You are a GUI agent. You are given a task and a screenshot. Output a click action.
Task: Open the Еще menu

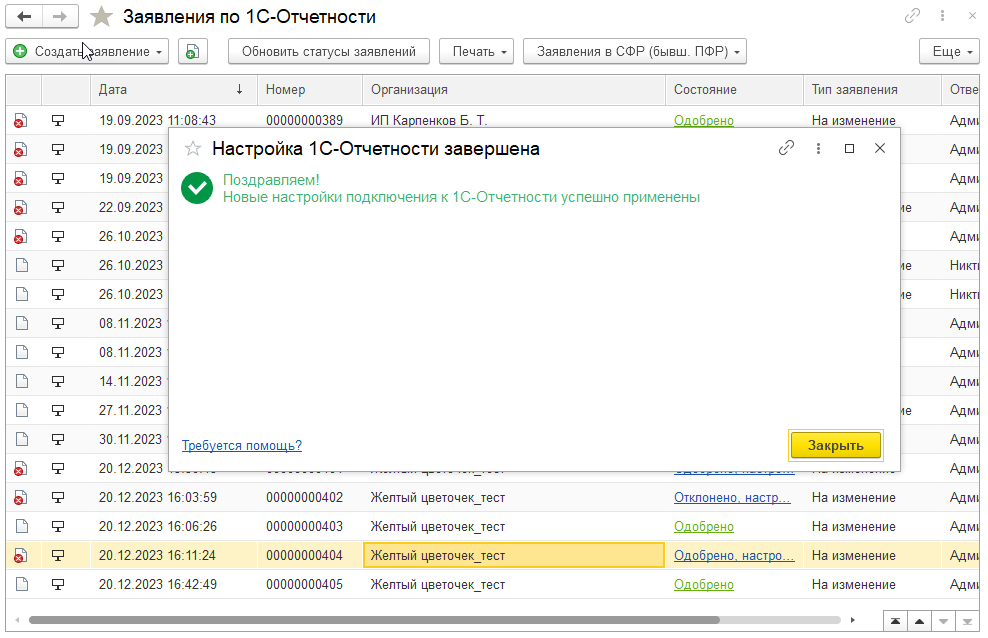point(950,52)
